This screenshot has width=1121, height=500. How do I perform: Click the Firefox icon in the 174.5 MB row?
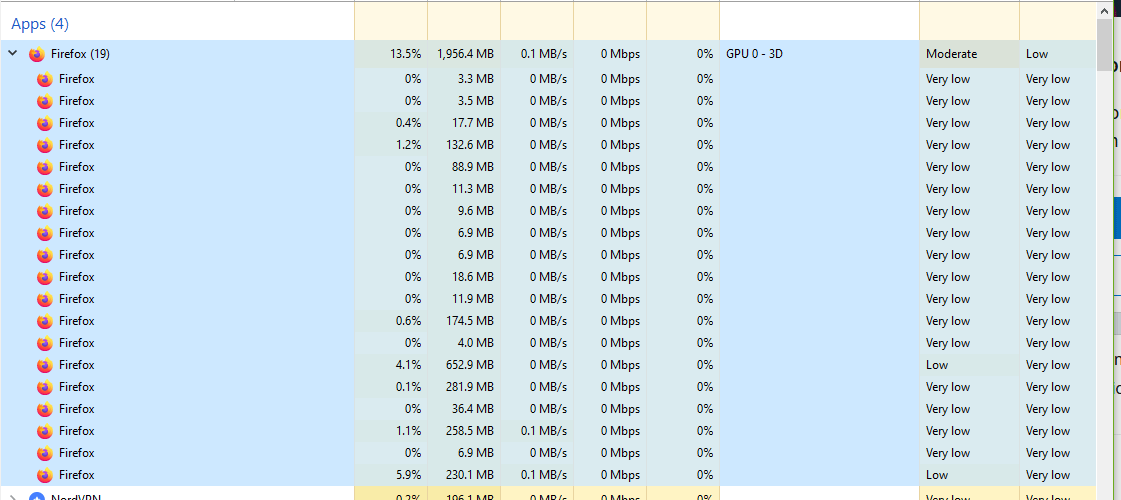tap(45, 322)
